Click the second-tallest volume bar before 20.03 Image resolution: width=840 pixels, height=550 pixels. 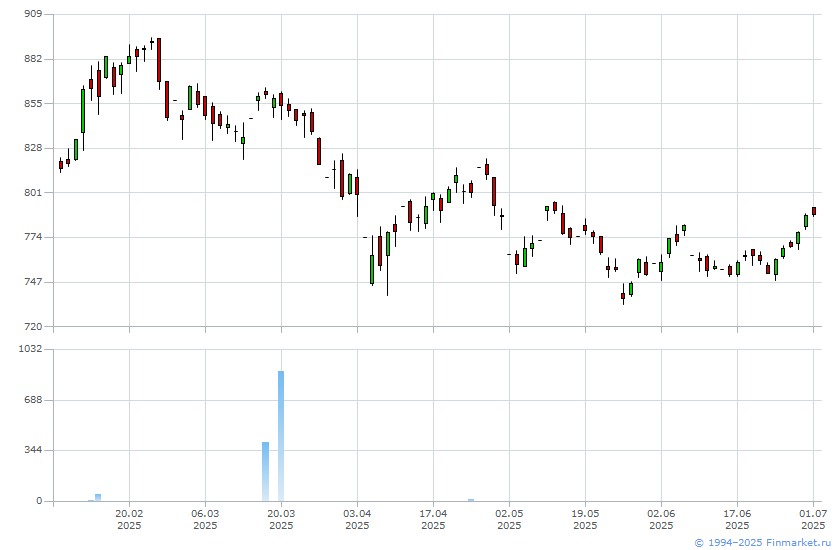tap(266, 472)
